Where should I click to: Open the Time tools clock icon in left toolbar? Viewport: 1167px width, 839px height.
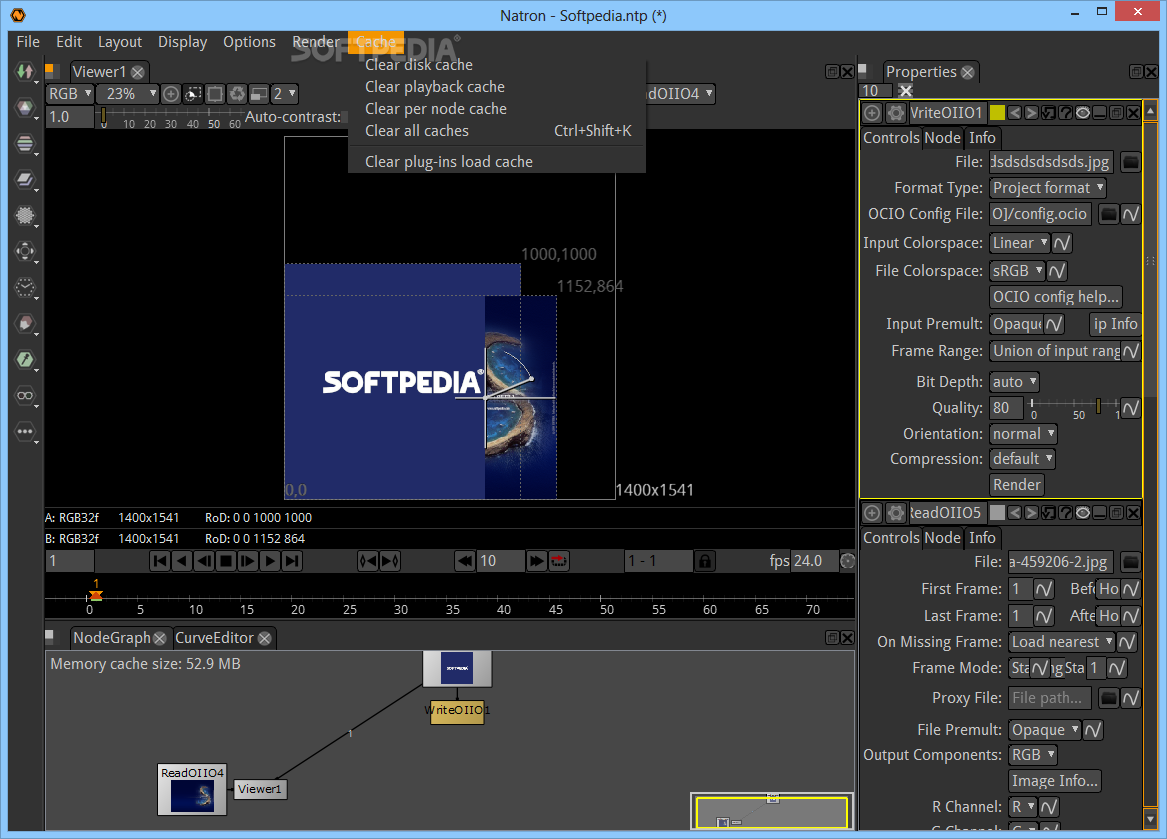[25, 287]
